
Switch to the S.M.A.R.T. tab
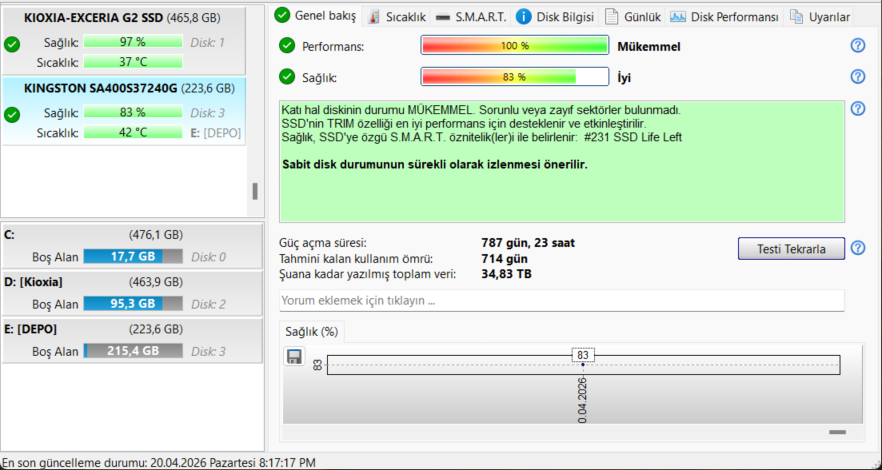point(471,17)
